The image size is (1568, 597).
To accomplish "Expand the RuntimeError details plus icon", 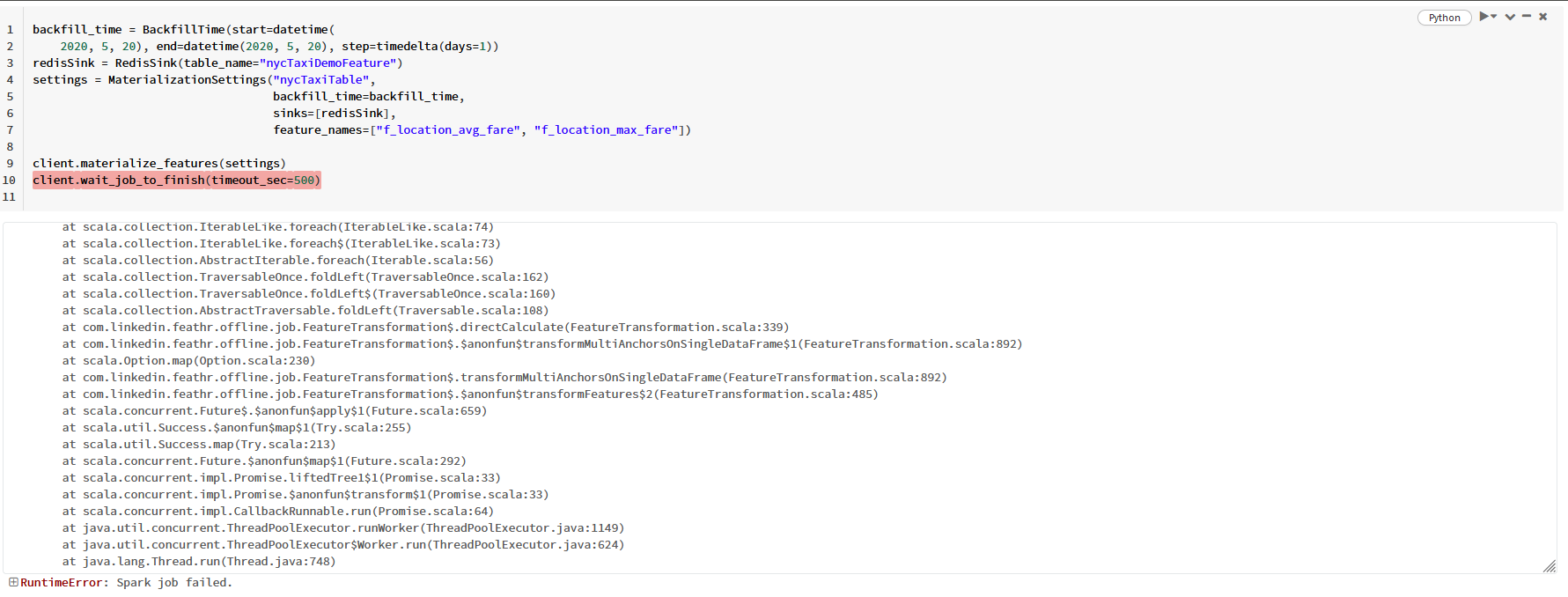I will (13, 582).
